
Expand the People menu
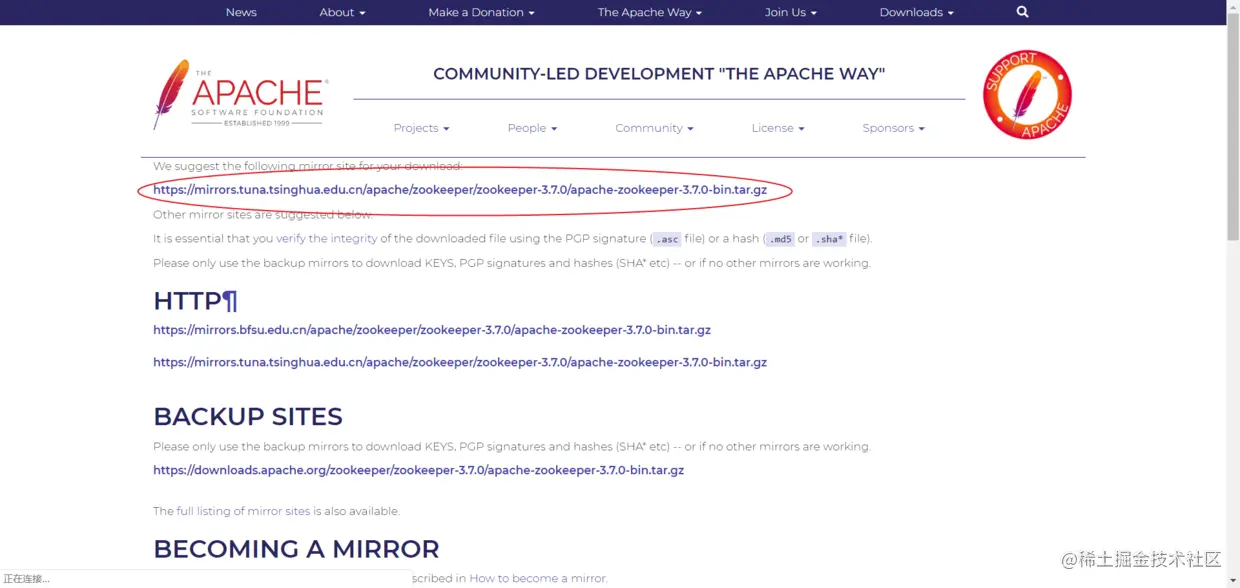pyautogui.click(x=532, y=128)
